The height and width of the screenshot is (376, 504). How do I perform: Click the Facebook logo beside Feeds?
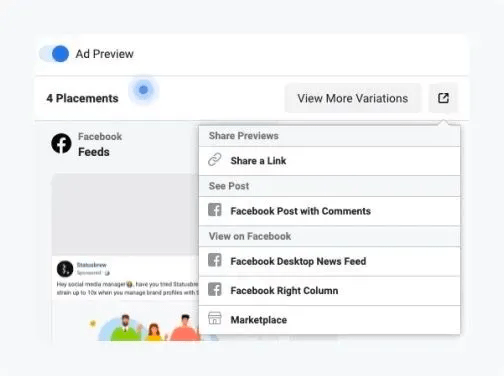[x=61, y=143]
